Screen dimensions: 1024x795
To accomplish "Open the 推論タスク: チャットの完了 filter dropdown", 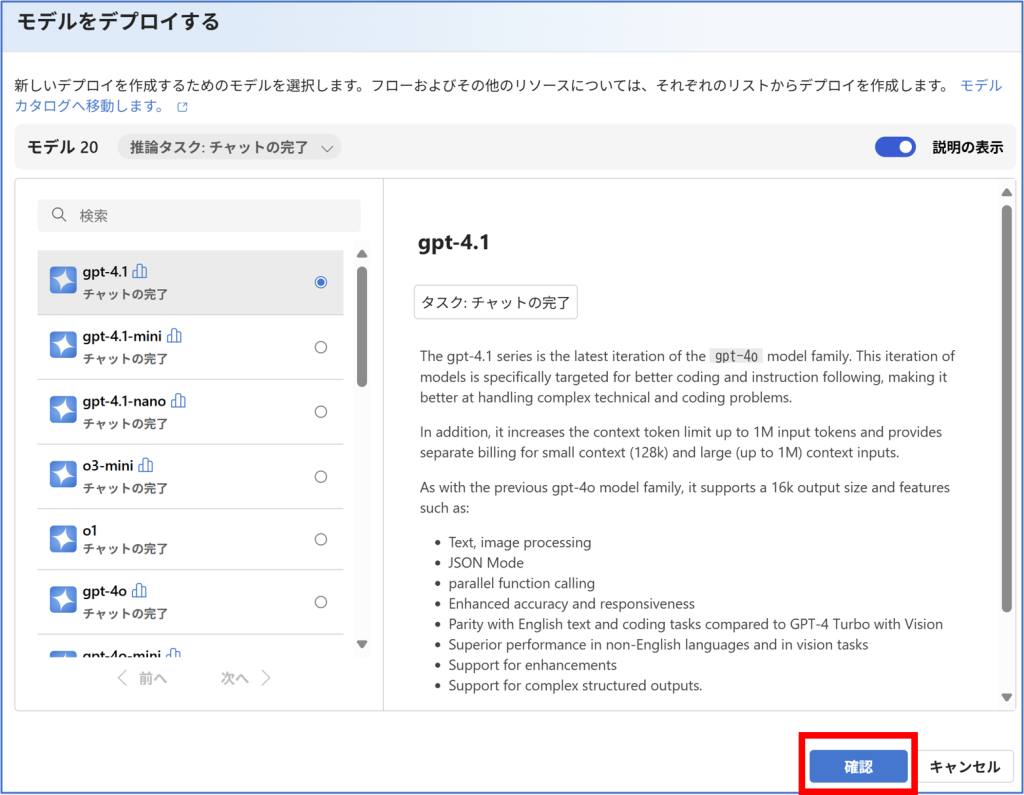I will coord(229,147).
